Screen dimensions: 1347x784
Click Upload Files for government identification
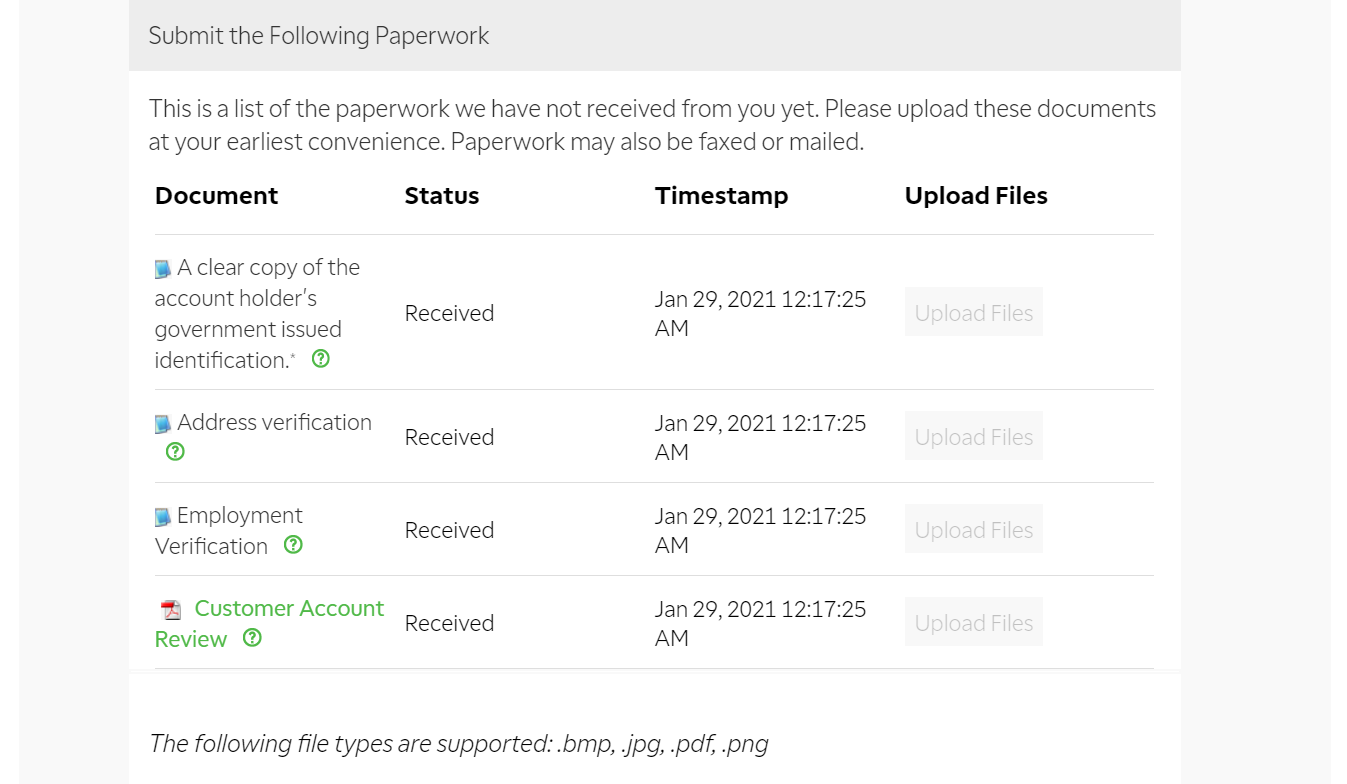coord(973,312)
